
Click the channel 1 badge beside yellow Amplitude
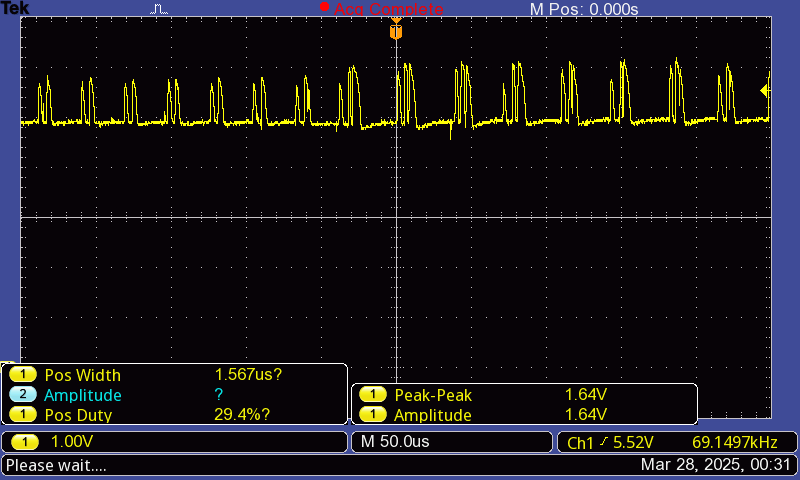373,414
